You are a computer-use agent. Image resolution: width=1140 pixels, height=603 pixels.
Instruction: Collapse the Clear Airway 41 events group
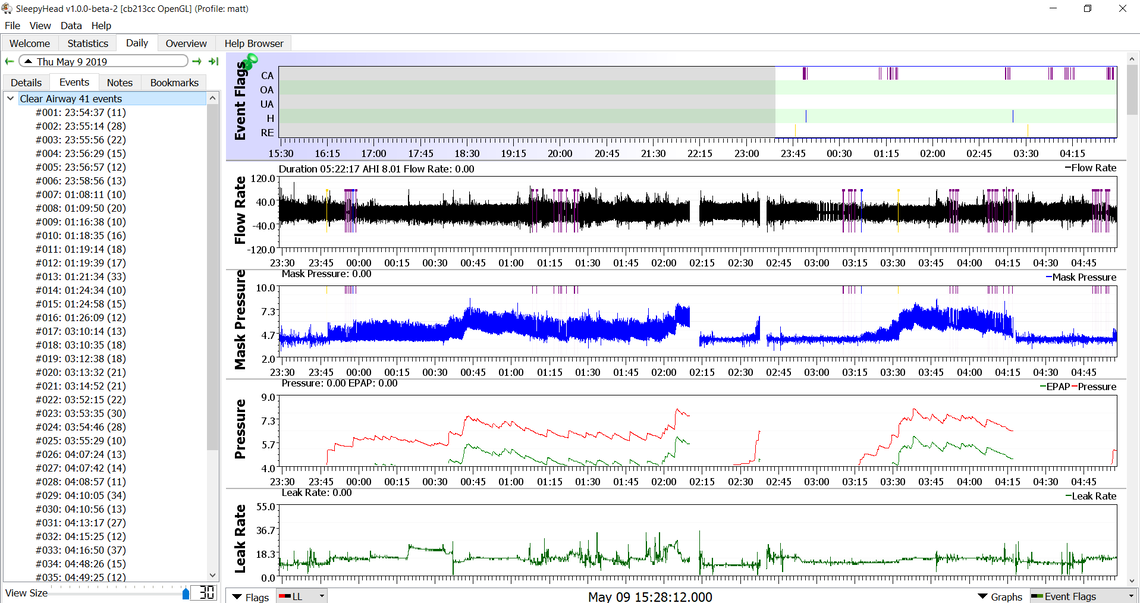[10, 98]
